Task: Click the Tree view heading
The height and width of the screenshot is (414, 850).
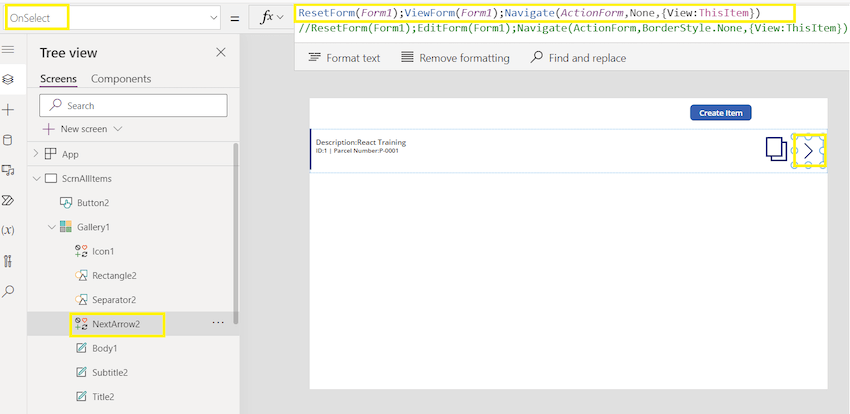Action: [68, 53]
